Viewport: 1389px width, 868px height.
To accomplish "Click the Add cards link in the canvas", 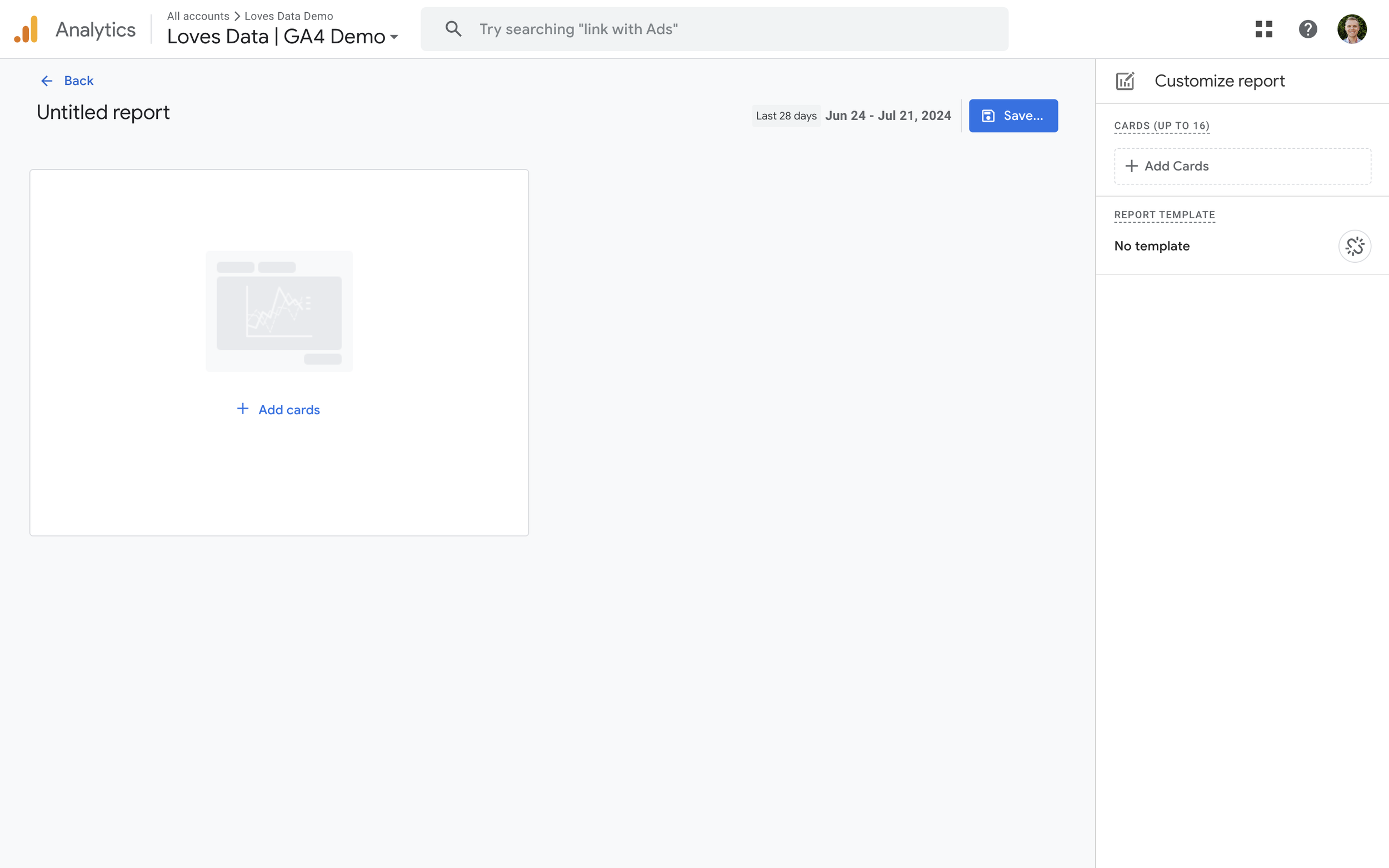I will pyautogui.click(x=289, y=410).
